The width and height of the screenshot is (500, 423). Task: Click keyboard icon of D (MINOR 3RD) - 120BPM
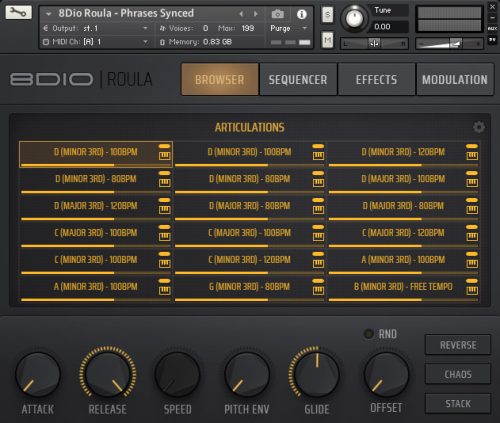pos(472,156)
